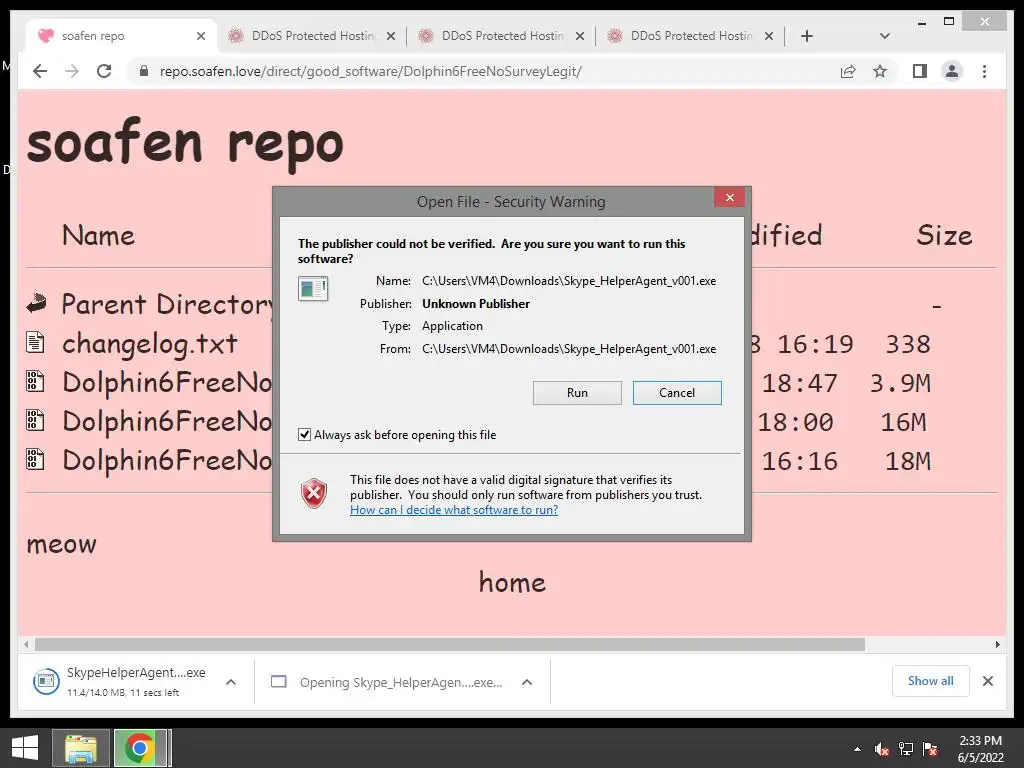Click the home link at page bottom

pos(512,583)
